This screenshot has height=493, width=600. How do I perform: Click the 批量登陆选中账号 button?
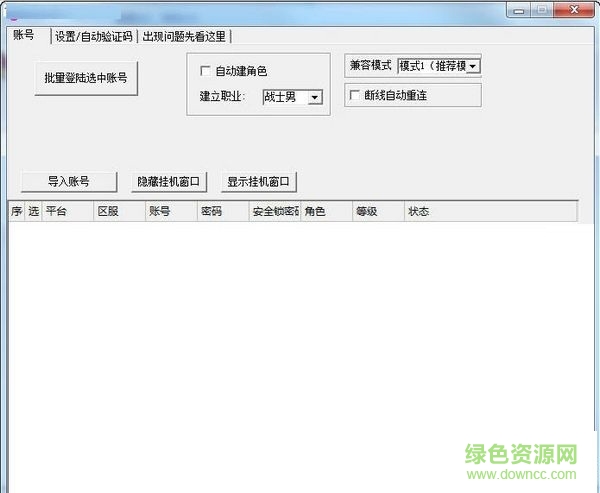pos(86,78)
